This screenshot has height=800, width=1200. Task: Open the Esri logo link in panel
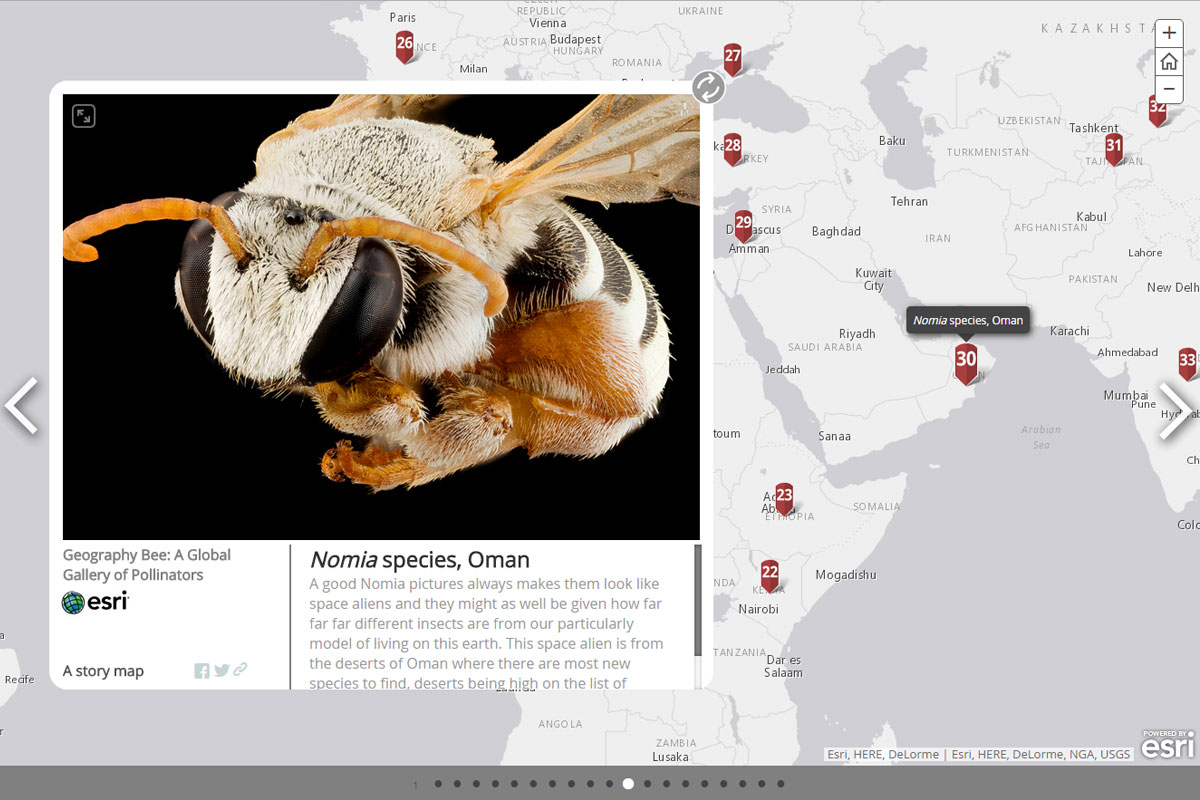pyautogui.click(x=96, y=602)
